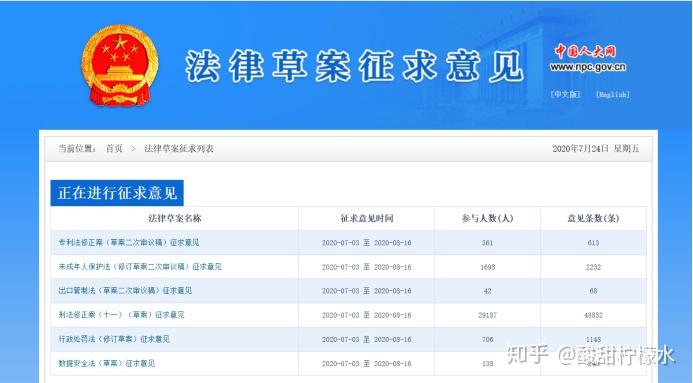Click participant count 42 in 出口管制法 row
Screen dimensions: 693x383
coord(487,291)
